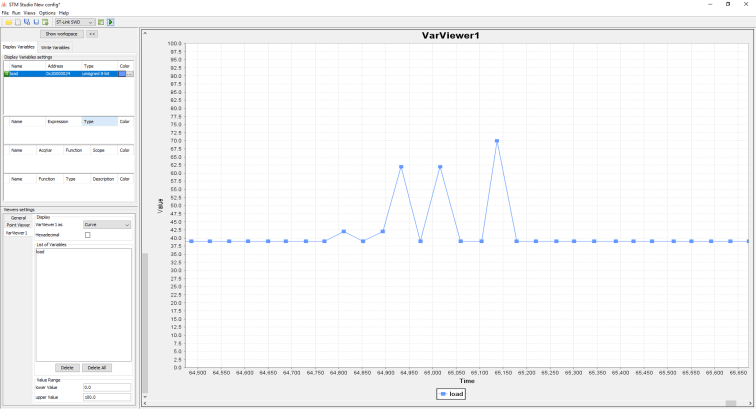Open the Run menu
Image resolution: width=756 pixels, height=409 pixels.
(18, 12)
